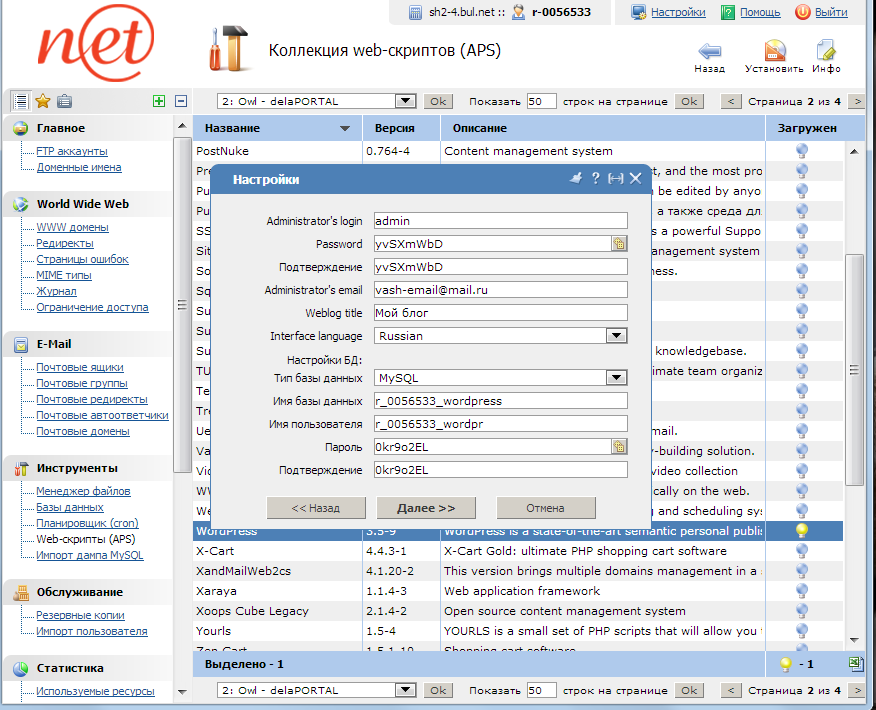The image size is (876, 710).
Task: Click the Выйти logout link
Action: point(830,12)
